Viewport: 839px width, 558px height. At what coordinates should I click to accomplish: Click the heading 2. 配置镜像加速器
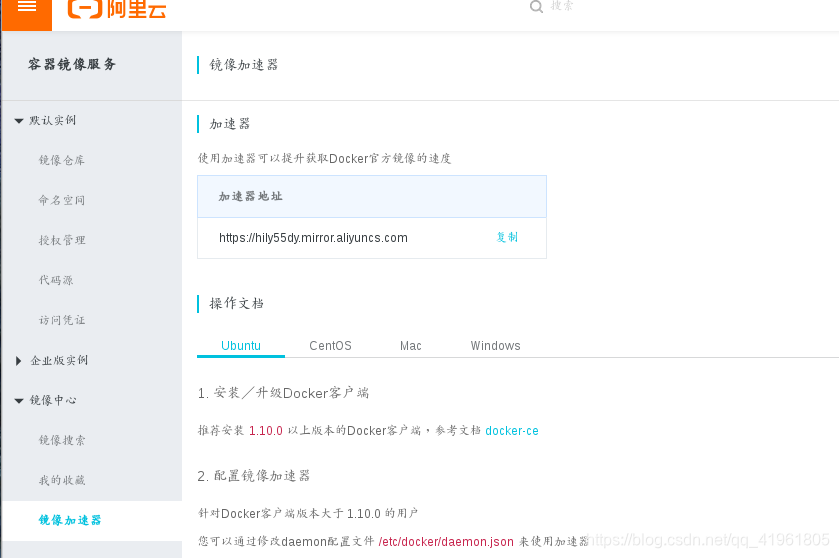[254, 476]
